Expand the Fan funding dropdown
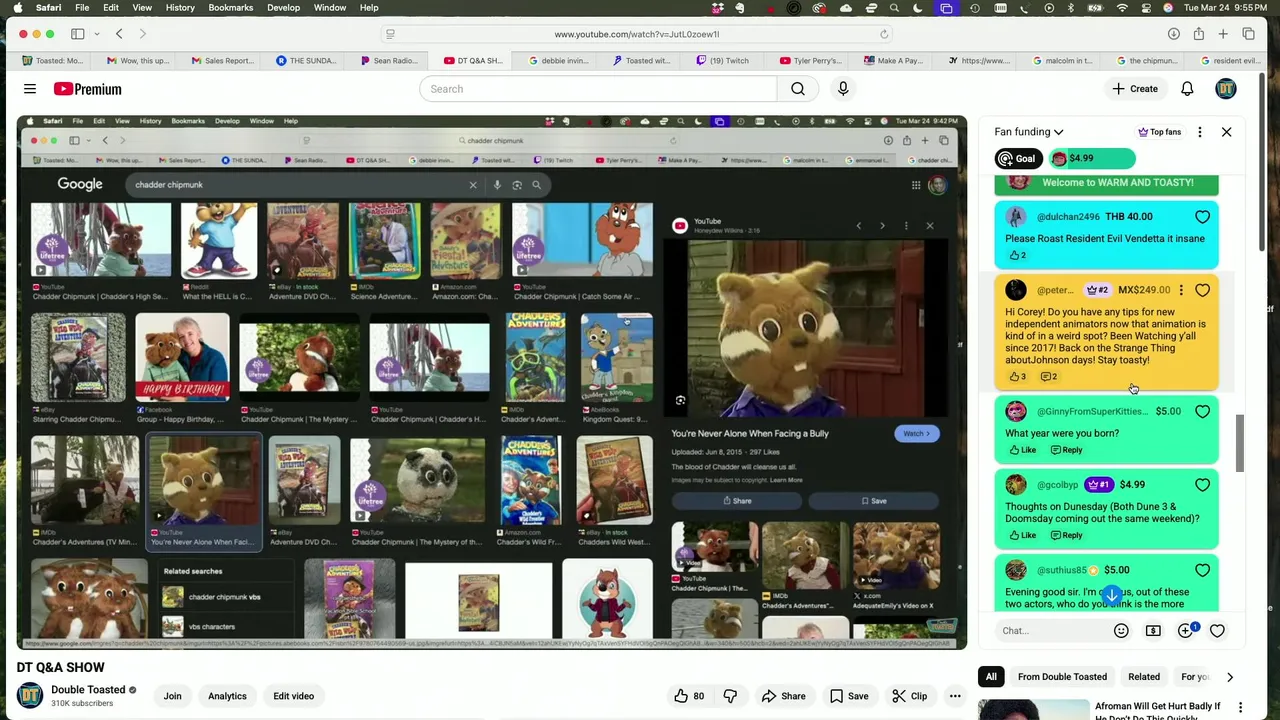This screenshot has width=1280, height=720. [x=1028, y=132]
